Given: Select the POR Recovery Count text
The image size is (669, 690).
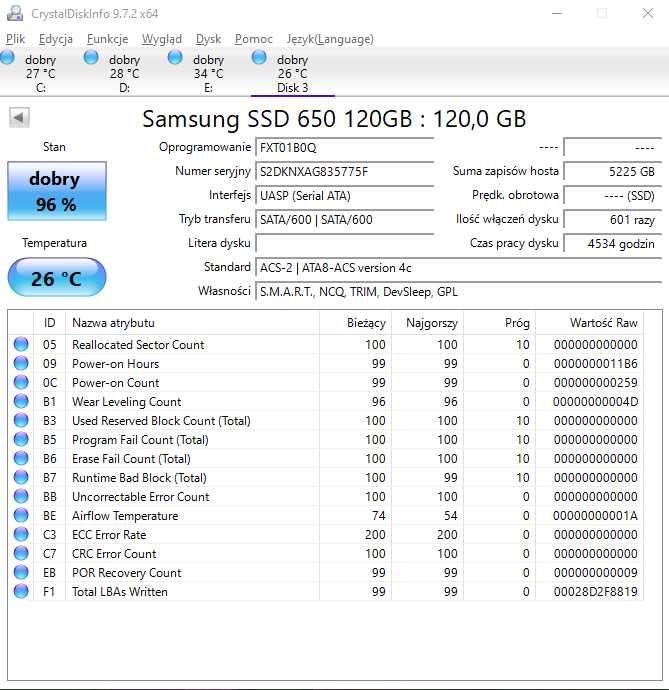Looking at the screenshot, I should coord(127,573).
